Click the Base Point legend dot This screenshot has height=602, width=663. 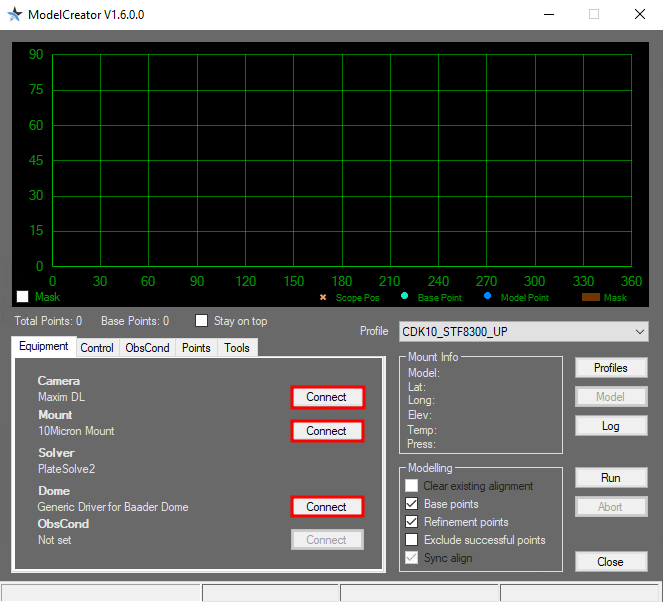(x=404, y=296)
